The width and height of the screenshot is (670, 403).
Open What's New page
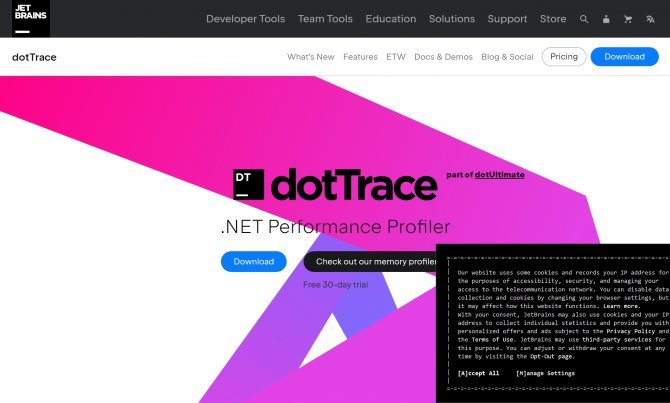[x=311, y=57]
